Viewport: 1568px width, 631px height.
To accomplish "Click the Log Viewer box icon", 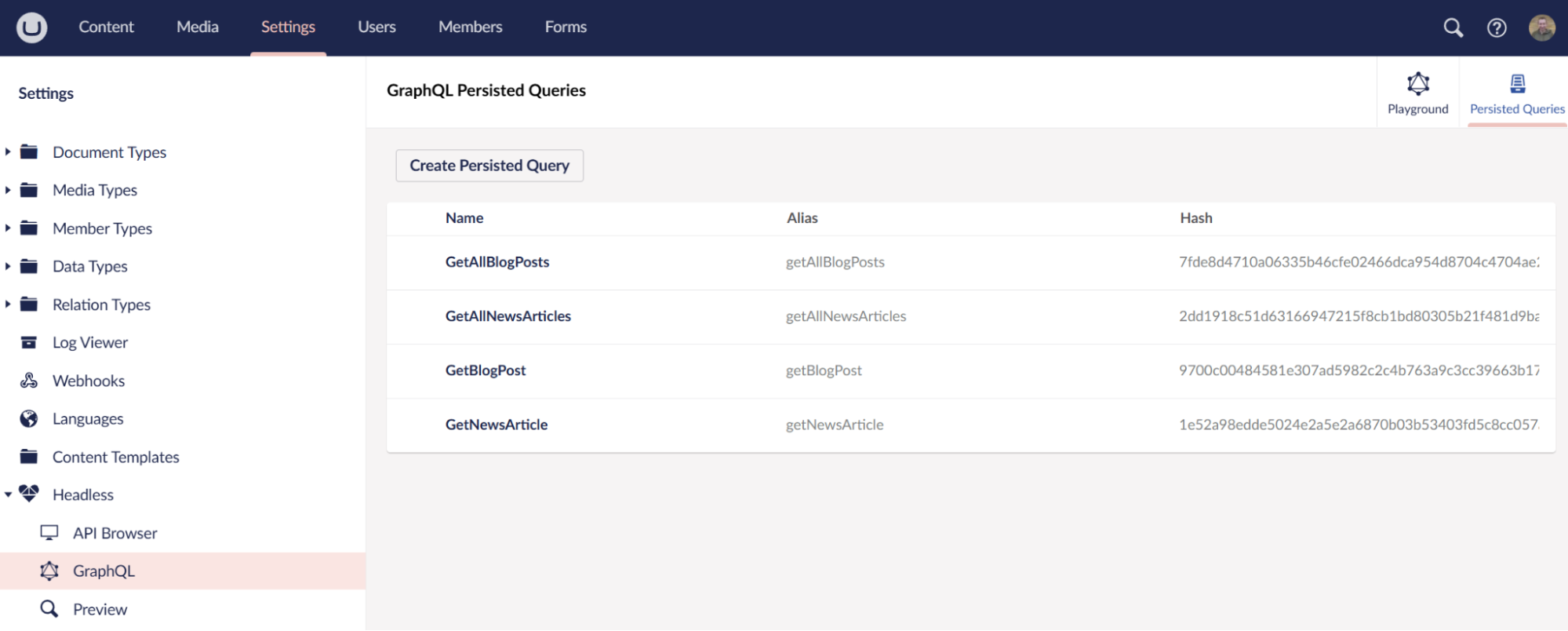I will pos(29,342).
